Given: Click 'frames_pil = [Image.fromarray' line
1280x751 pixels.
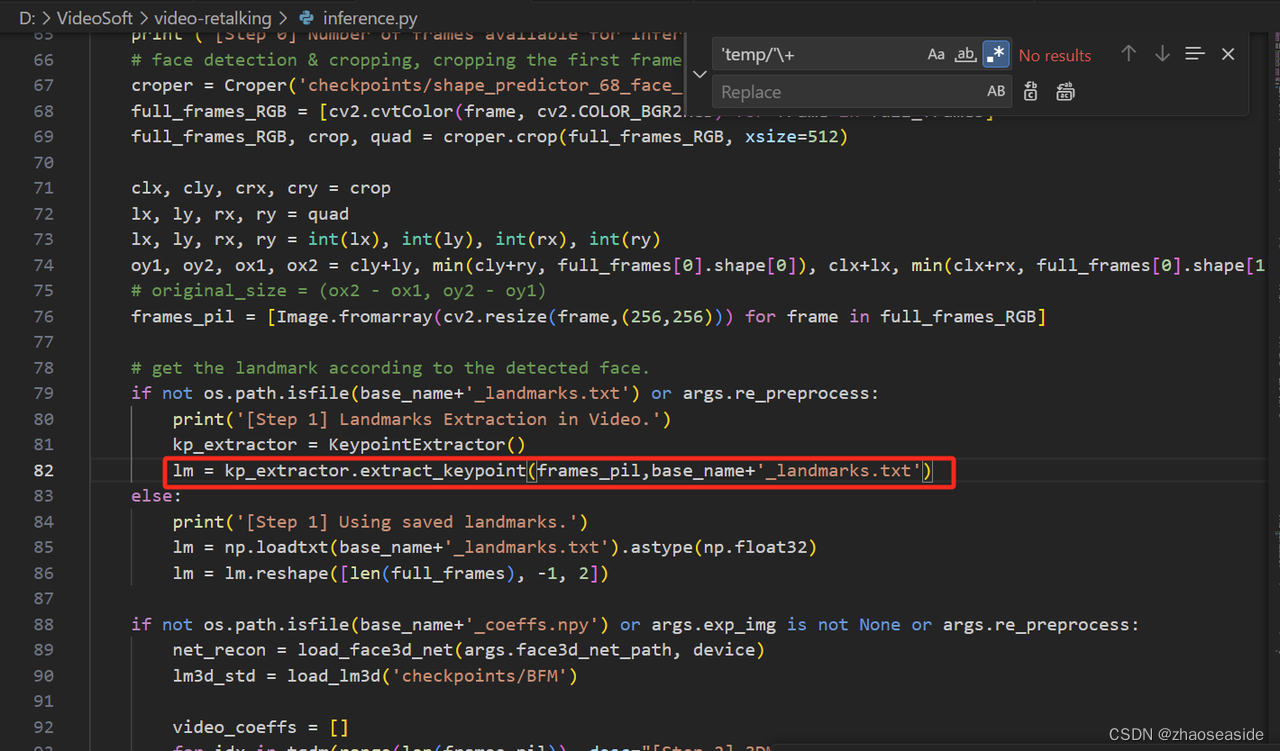Looking at the screenshot, I should coord(589,316).
